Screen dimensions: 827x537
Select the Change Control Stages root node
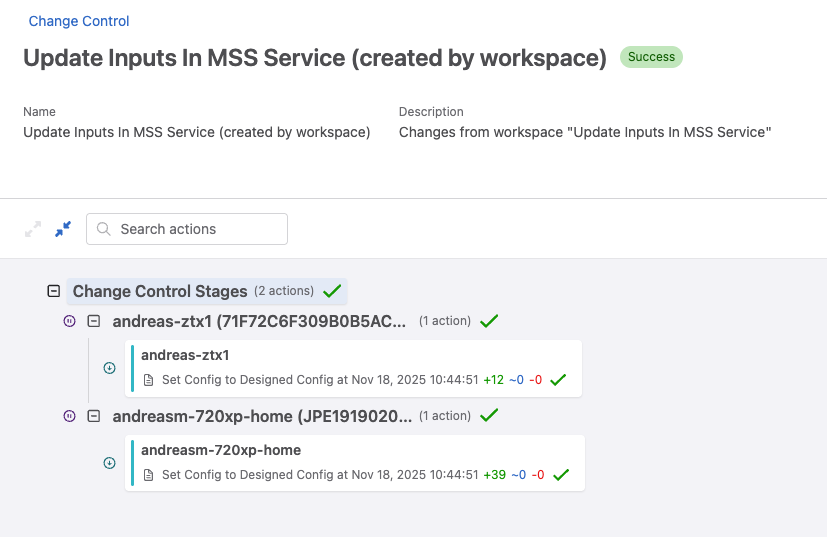click(x=160, y=291)
